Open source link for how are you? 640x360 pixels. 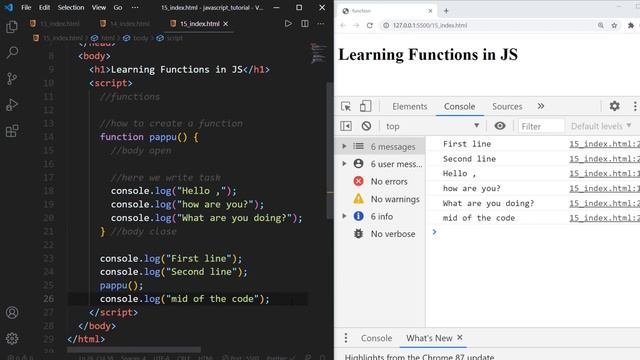pos(604,188)
